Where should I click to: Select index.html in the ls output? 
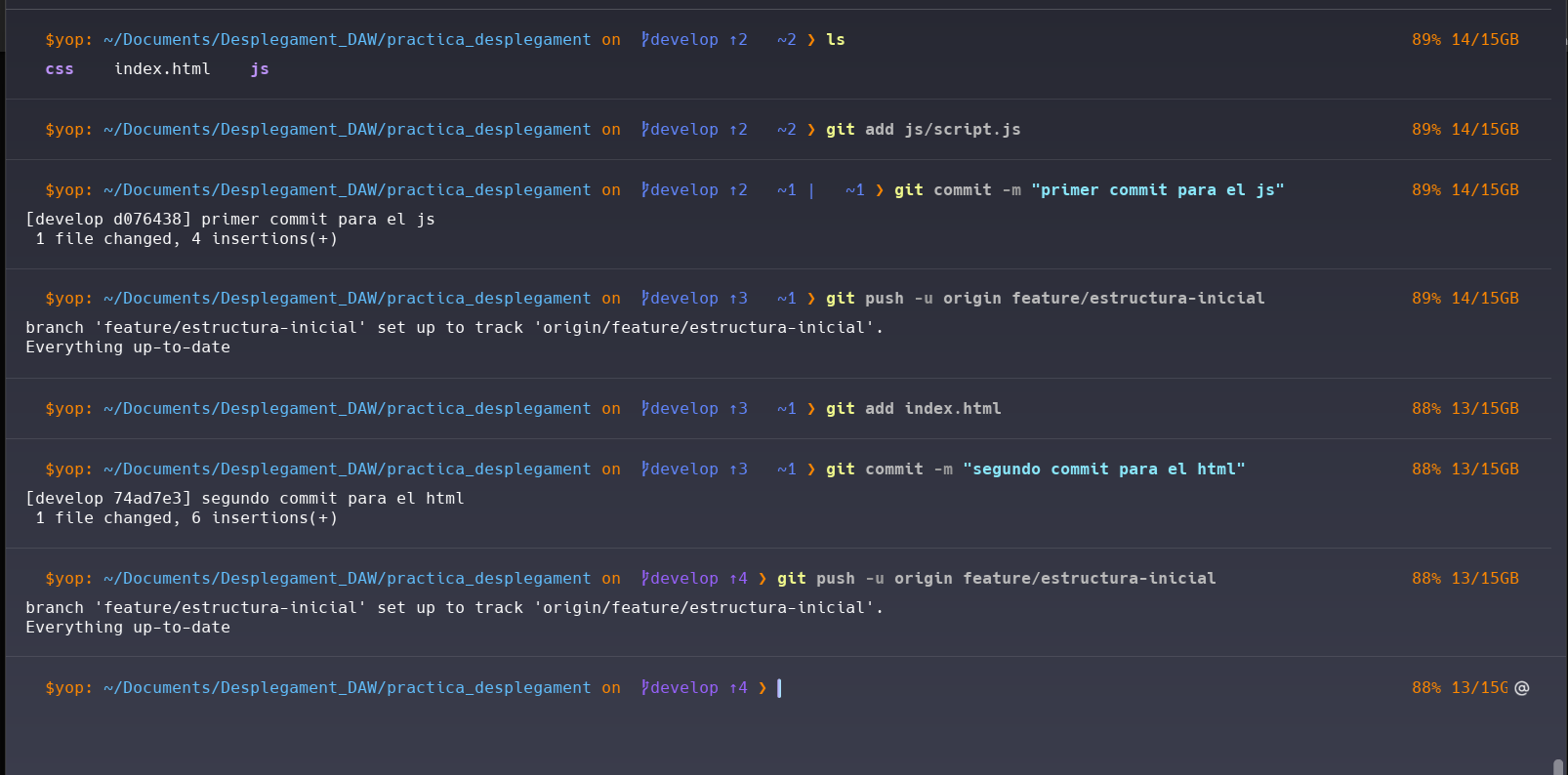pyautogui.click(x=162, y=69)
